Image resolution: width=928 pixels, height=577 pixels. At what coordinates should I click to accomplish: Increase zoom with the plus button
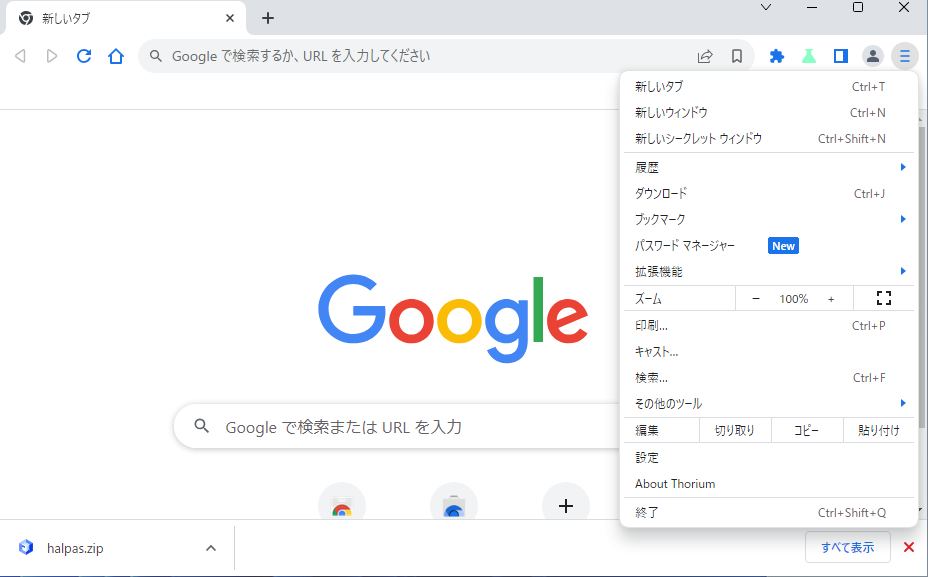point(831,299)
